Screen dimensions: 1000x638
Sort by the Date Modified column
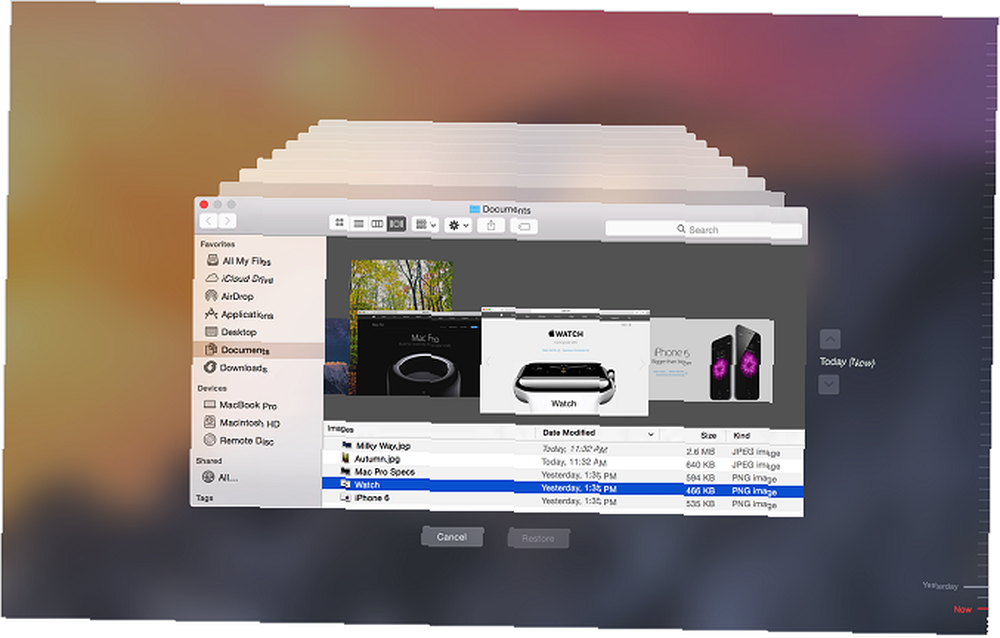[598, 433]
